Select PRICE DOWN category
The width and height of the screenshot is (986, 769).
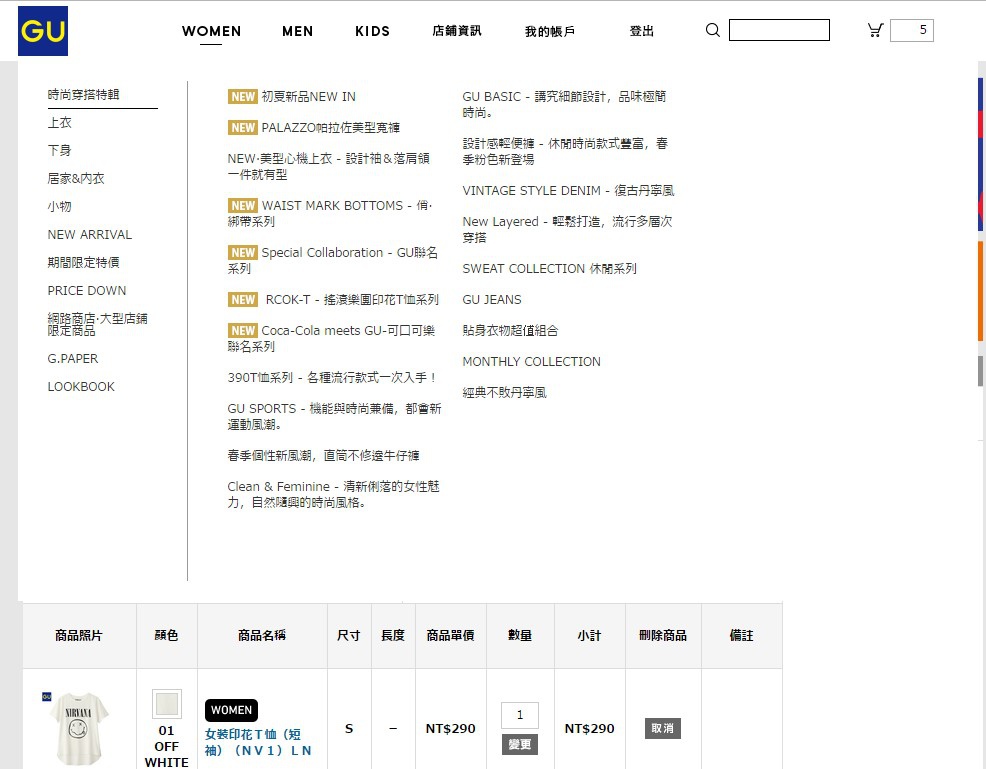click(x=87, y=290)
